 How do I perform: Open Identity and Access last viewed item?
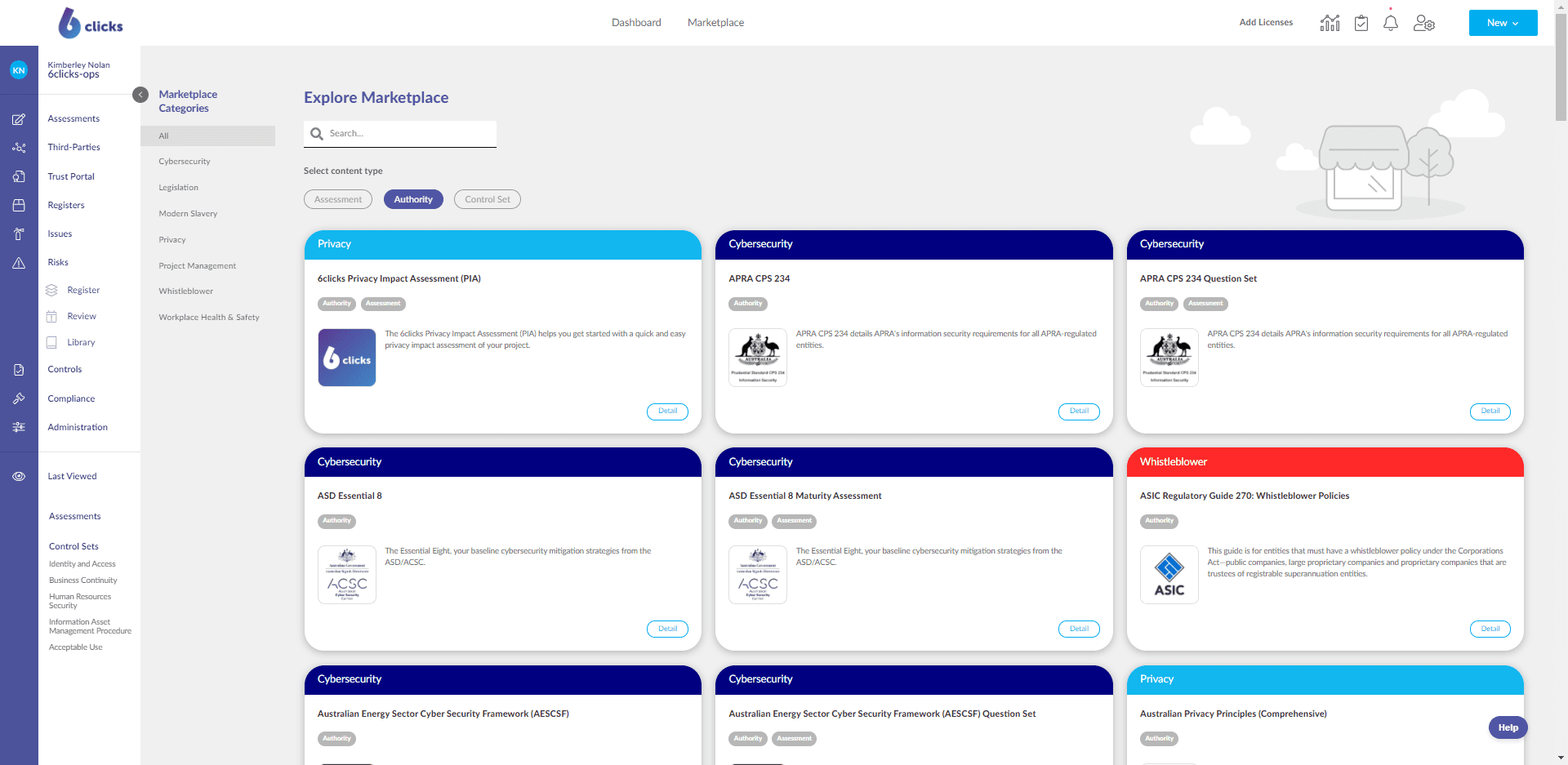(82, 564)
